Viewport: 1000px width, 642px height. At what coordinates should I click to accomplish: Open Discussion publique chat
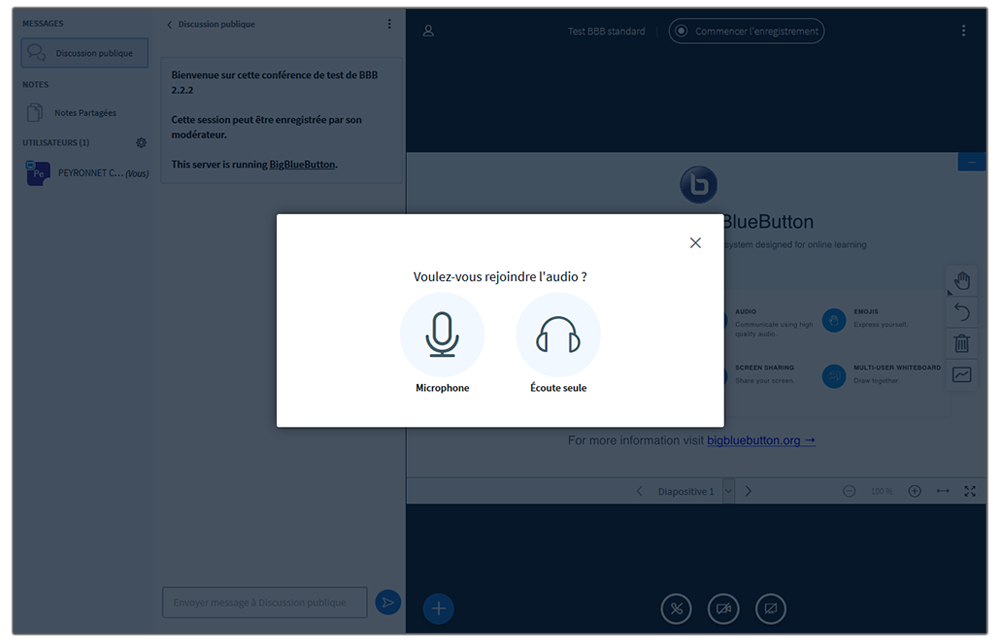click(84, 53)
